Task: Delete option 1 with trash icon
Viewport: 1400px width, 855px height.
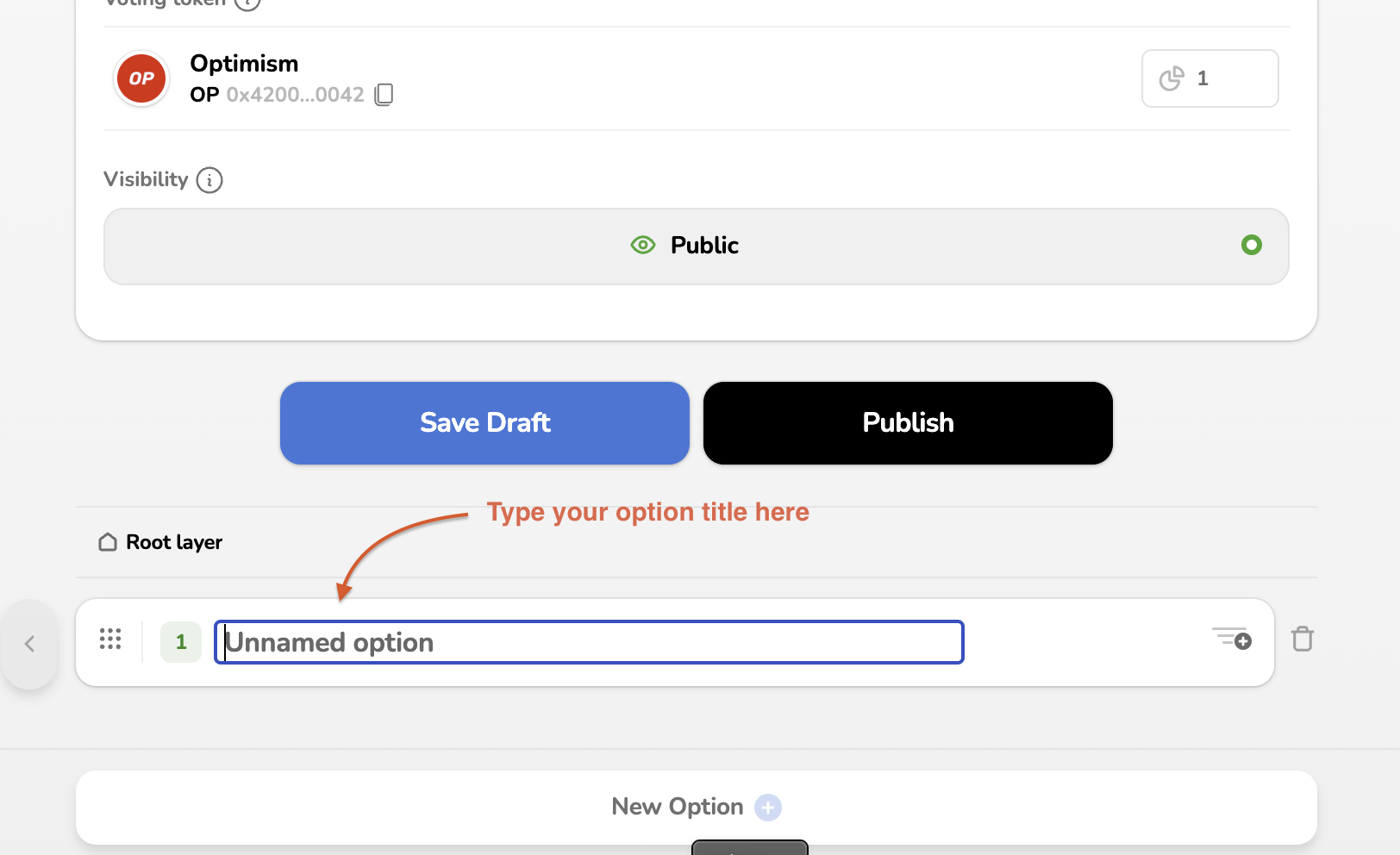Action: pos(1302,640)
